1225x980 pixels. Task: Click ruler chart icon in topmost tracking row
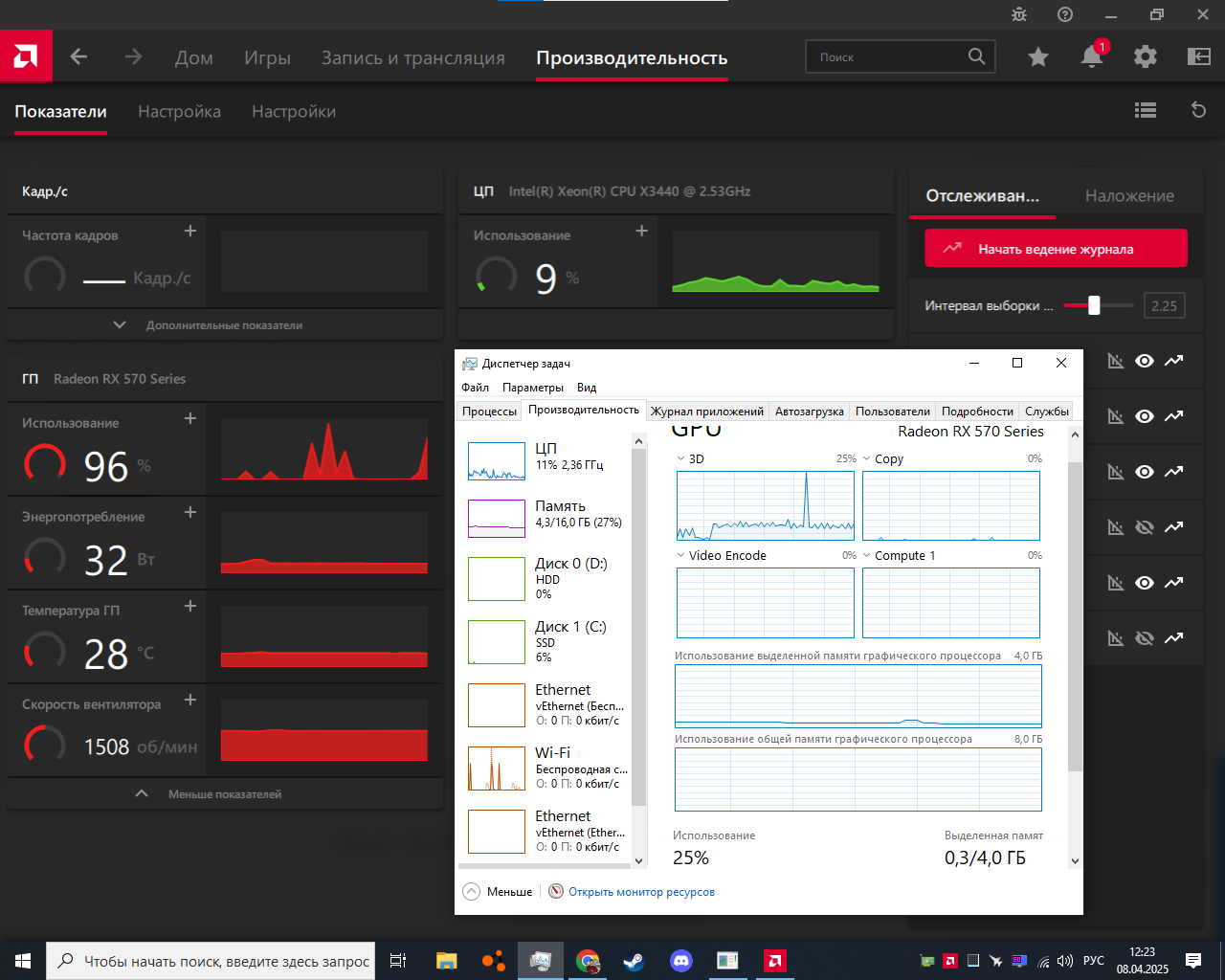point(1115,361)
